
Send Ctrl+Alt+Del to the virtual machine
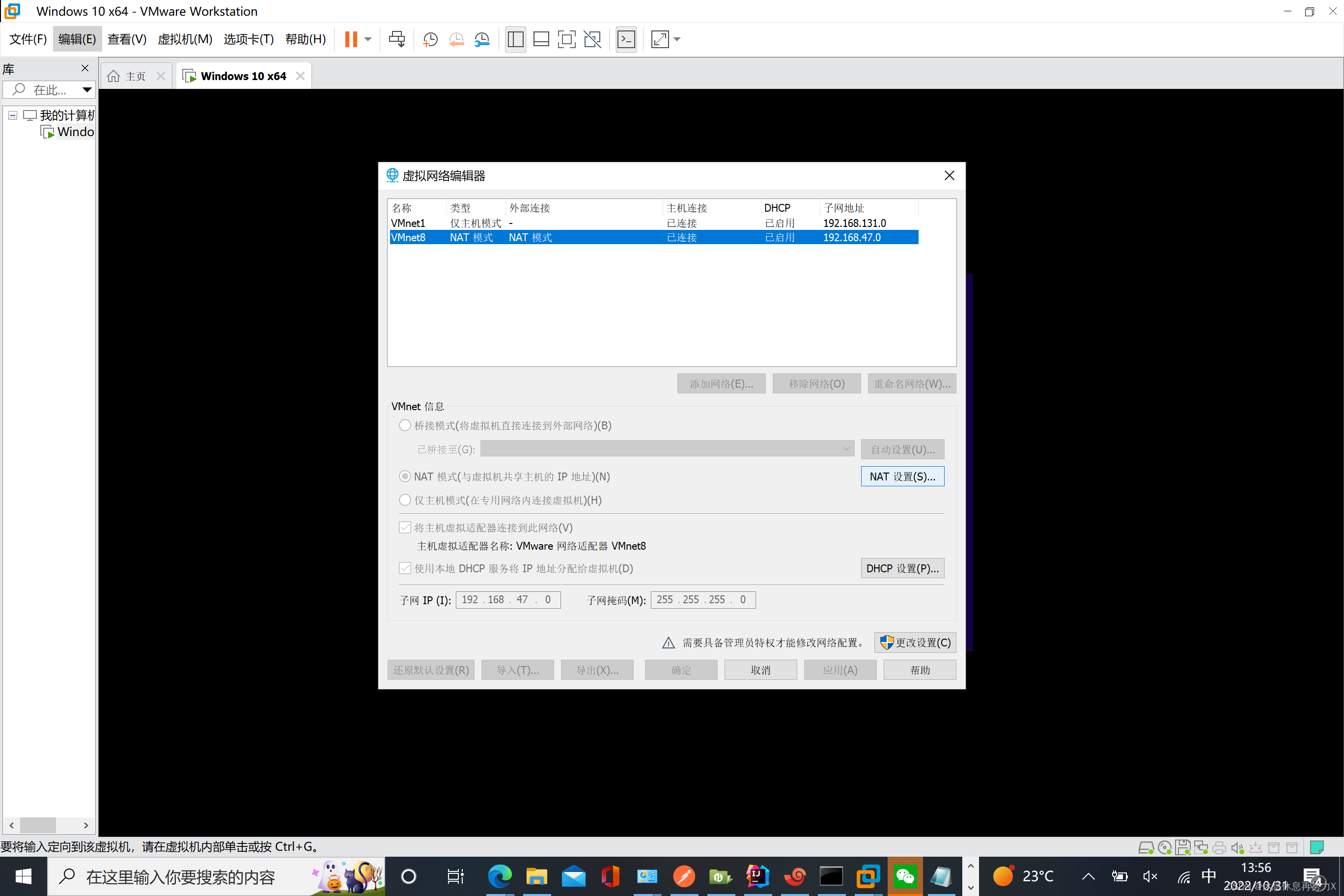click(x=396, y=39)
